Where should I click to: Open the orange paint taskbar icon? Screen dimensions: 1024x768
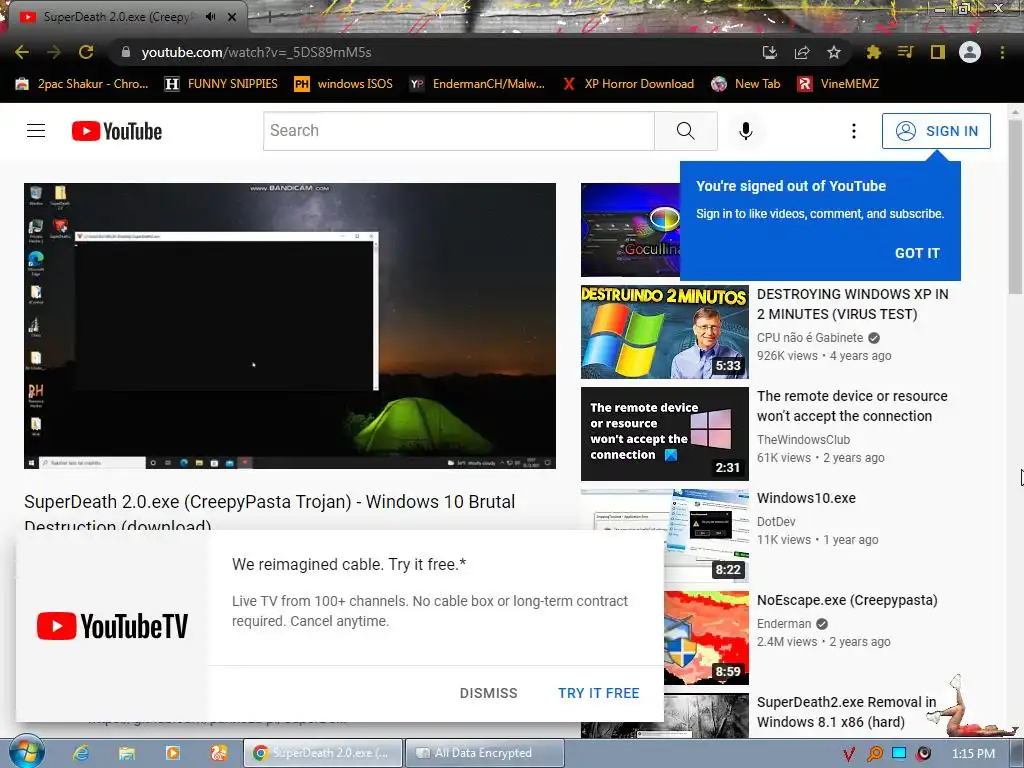click(219, 753)
